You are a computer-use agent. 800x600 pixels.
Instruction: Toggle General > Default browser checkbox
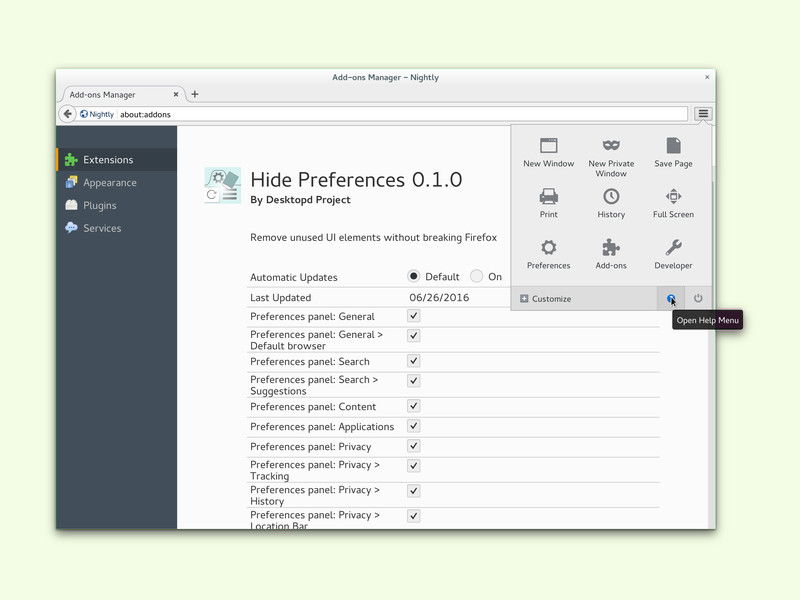[414, 336]
